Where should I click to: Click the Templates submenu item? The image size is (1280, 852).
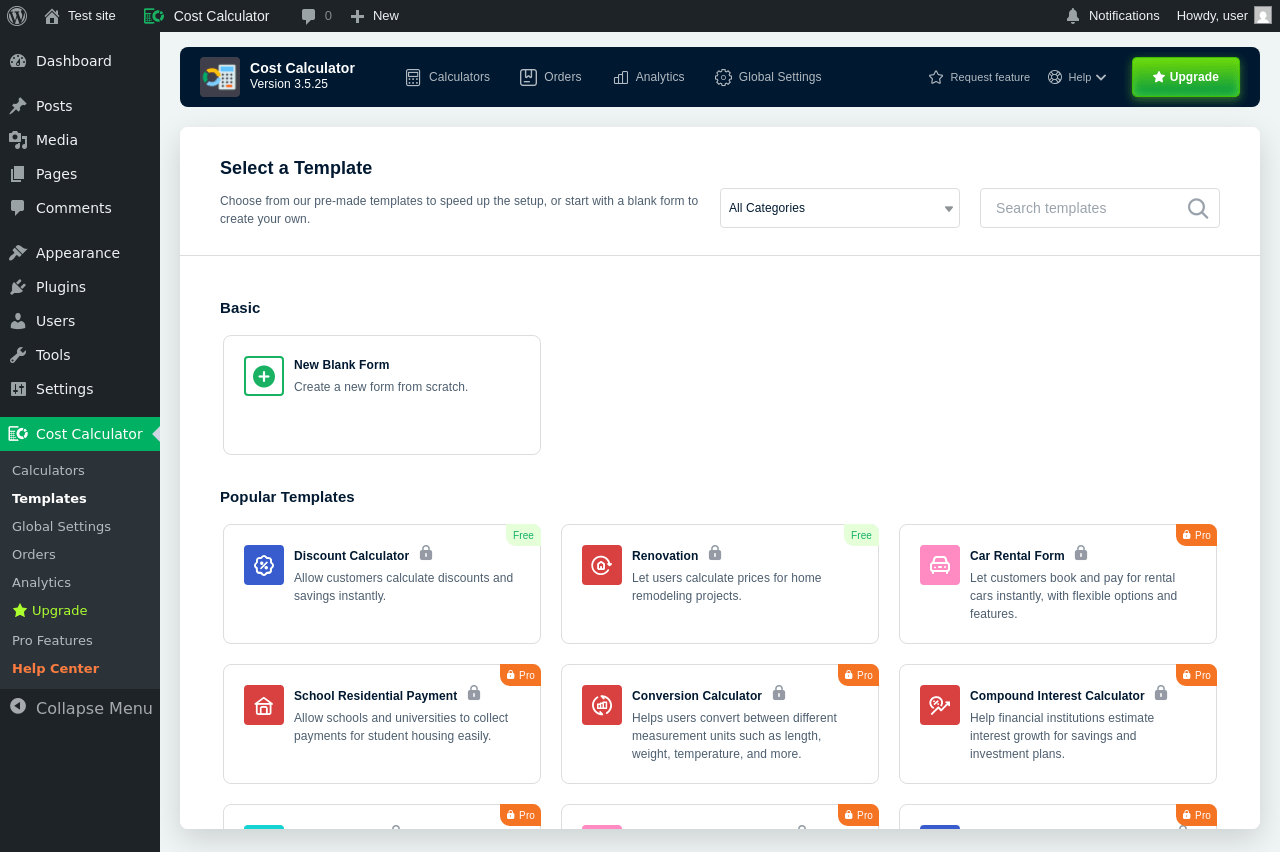(49, 498)
